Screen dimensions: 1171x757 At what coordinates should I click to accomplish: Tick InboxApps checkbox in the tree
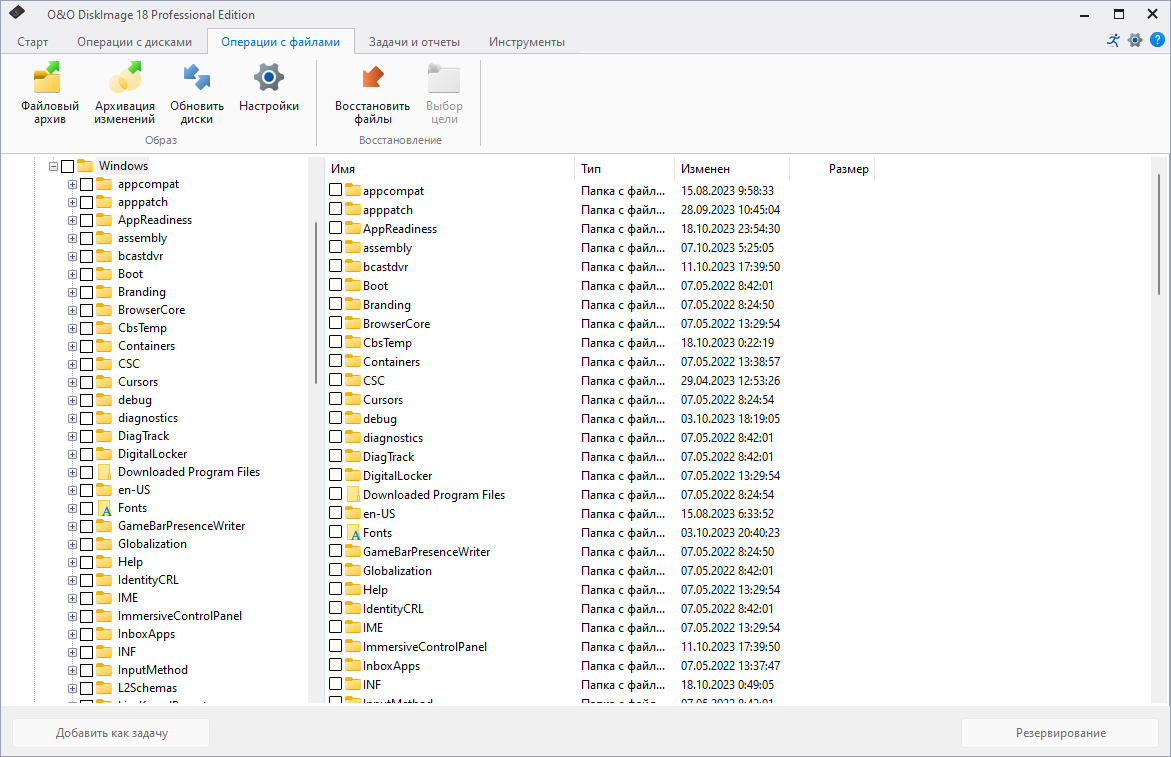click(x=87, y=634)
